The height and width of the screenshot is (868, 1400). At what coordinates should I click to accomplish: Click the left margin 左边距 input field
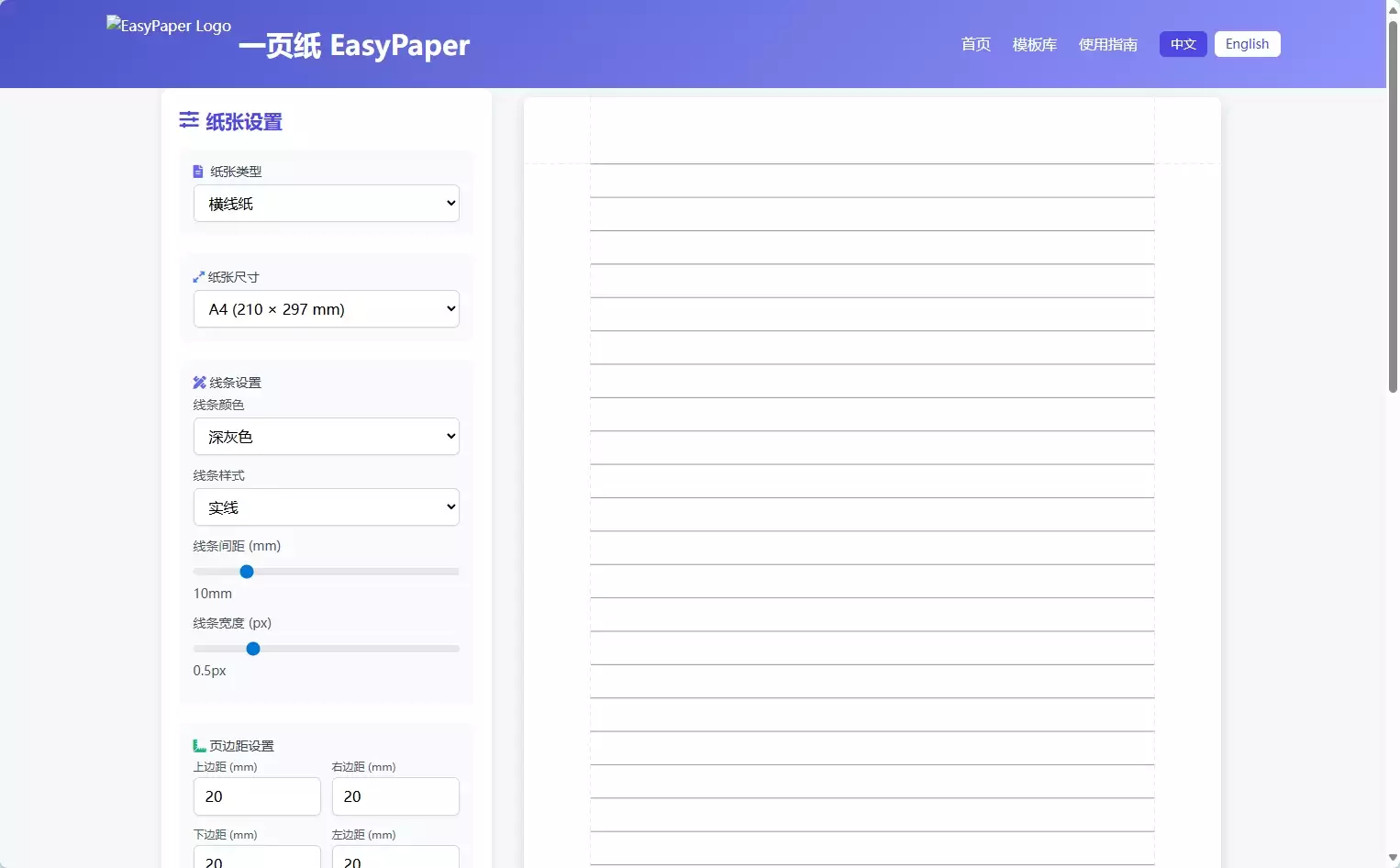coord(395,857)
